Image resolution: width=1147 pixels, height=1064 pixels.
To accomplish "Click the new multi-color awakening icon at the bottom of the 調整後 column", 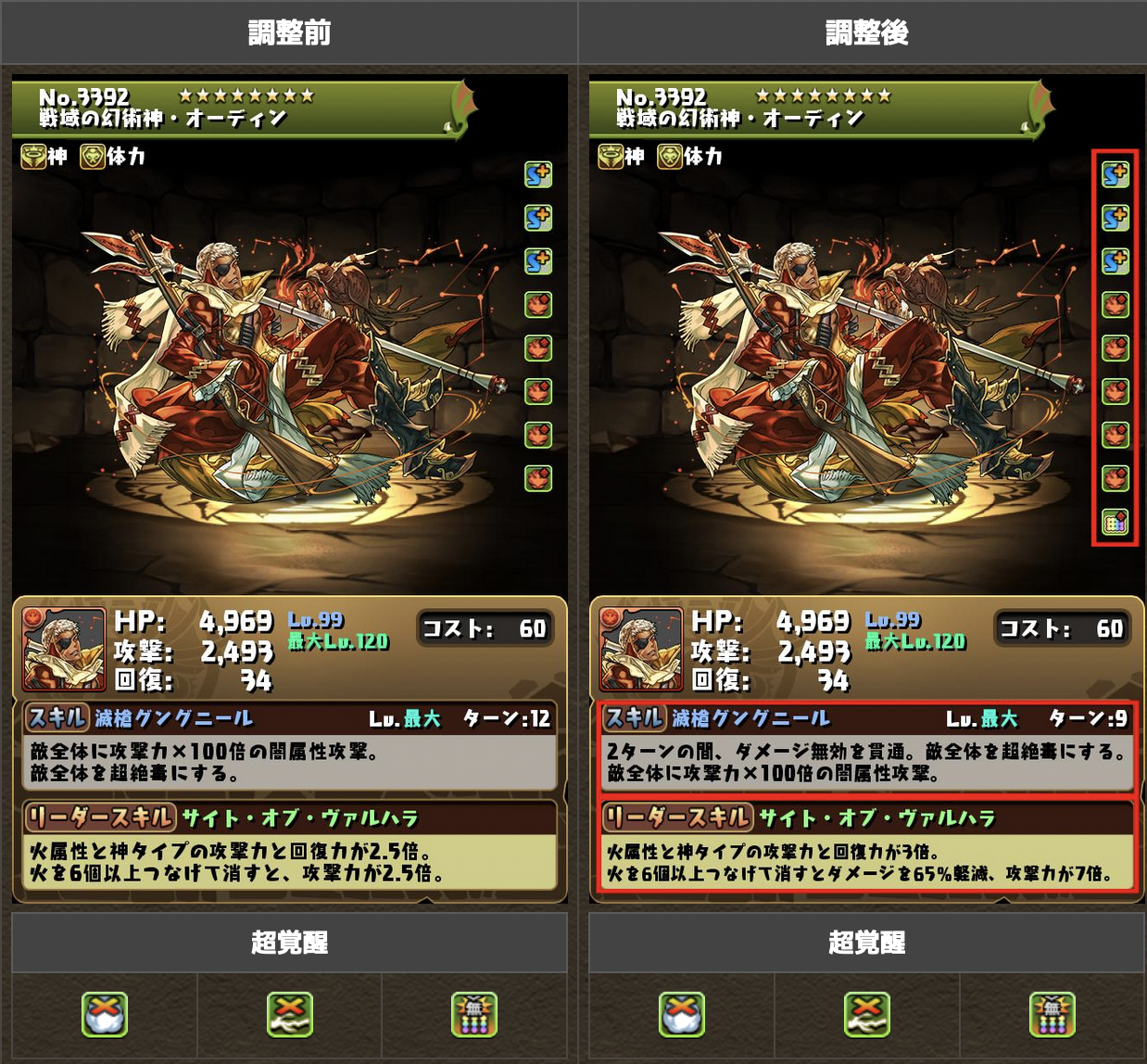I will tap(1115, 522).
